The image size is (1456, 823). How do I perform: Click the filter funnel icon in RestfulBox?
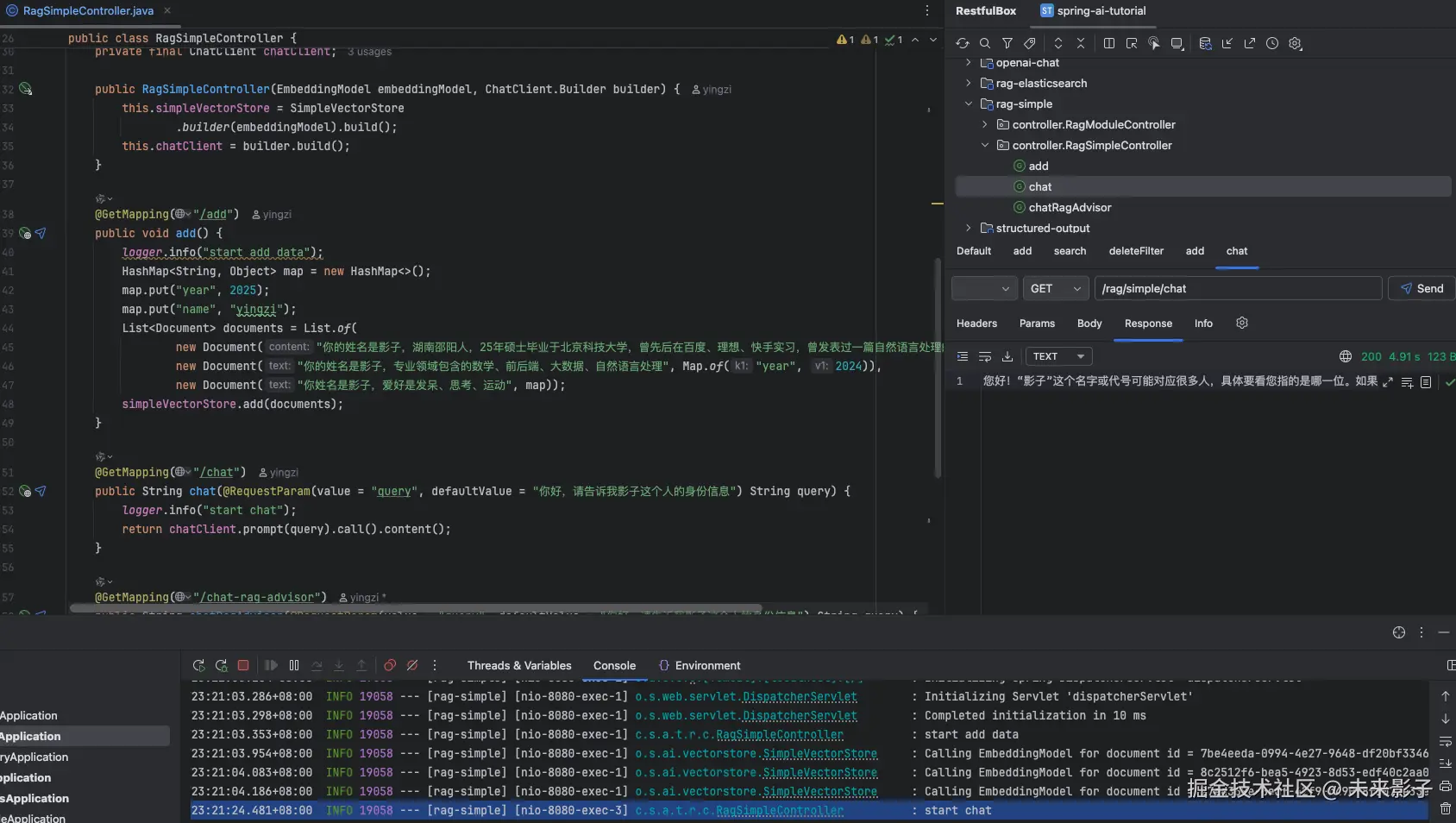point(1007,43)
